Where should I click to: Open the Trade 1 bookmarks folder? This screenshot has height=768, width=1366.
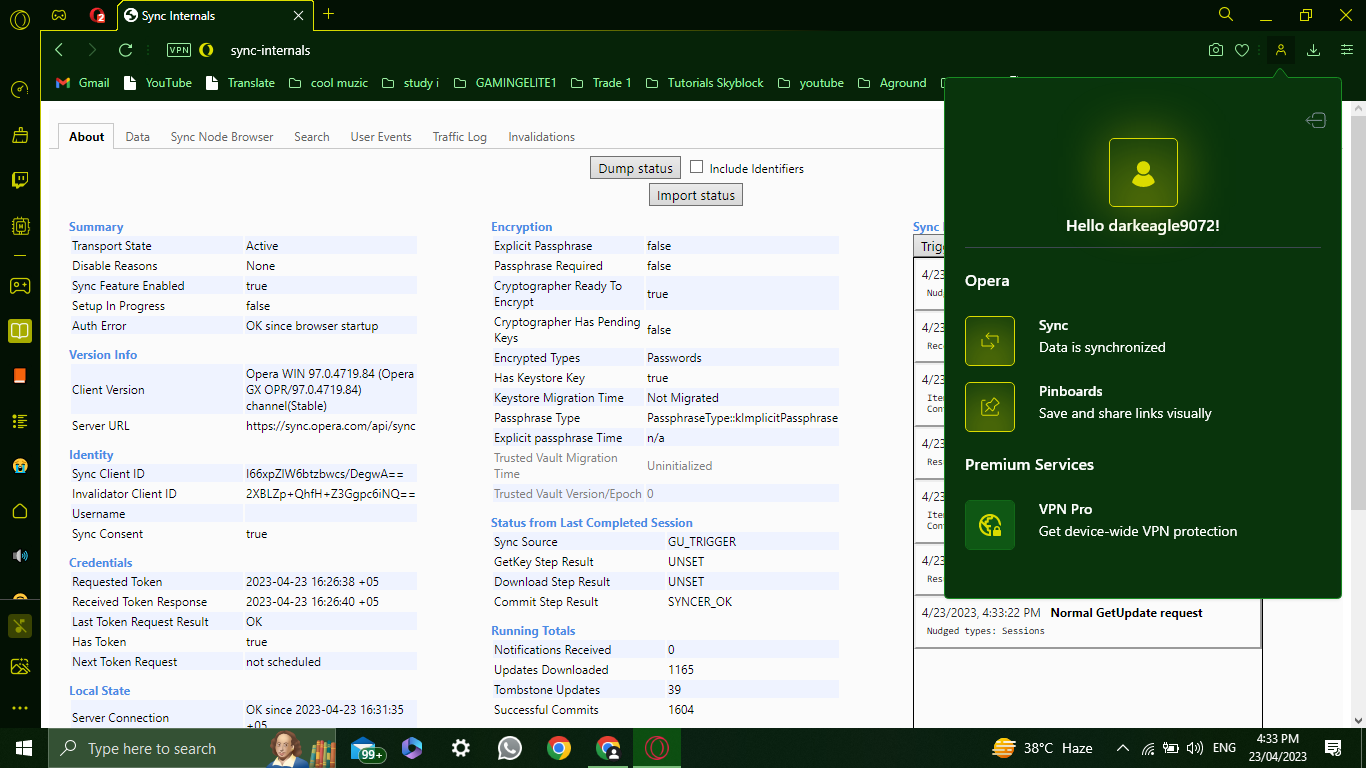pyautogui.click(x=601, y=83)
